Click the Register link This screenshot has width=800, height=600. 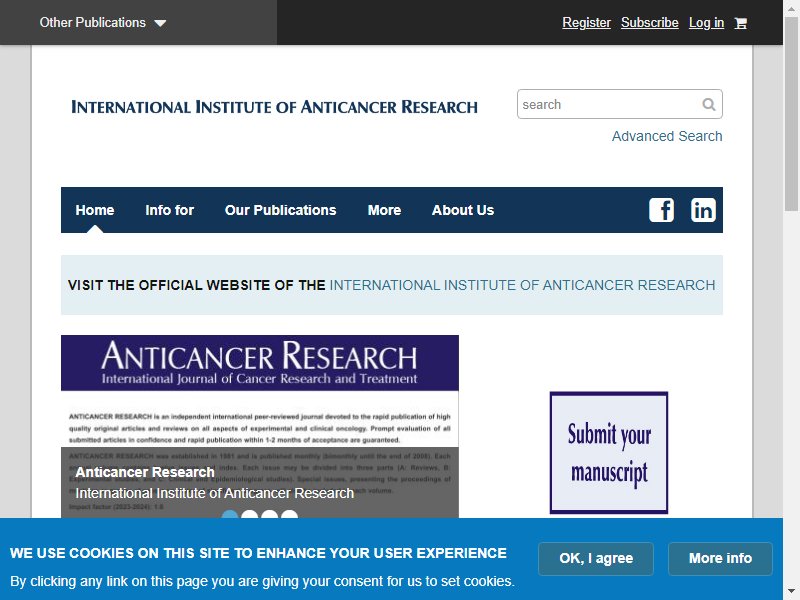[586, 23]
